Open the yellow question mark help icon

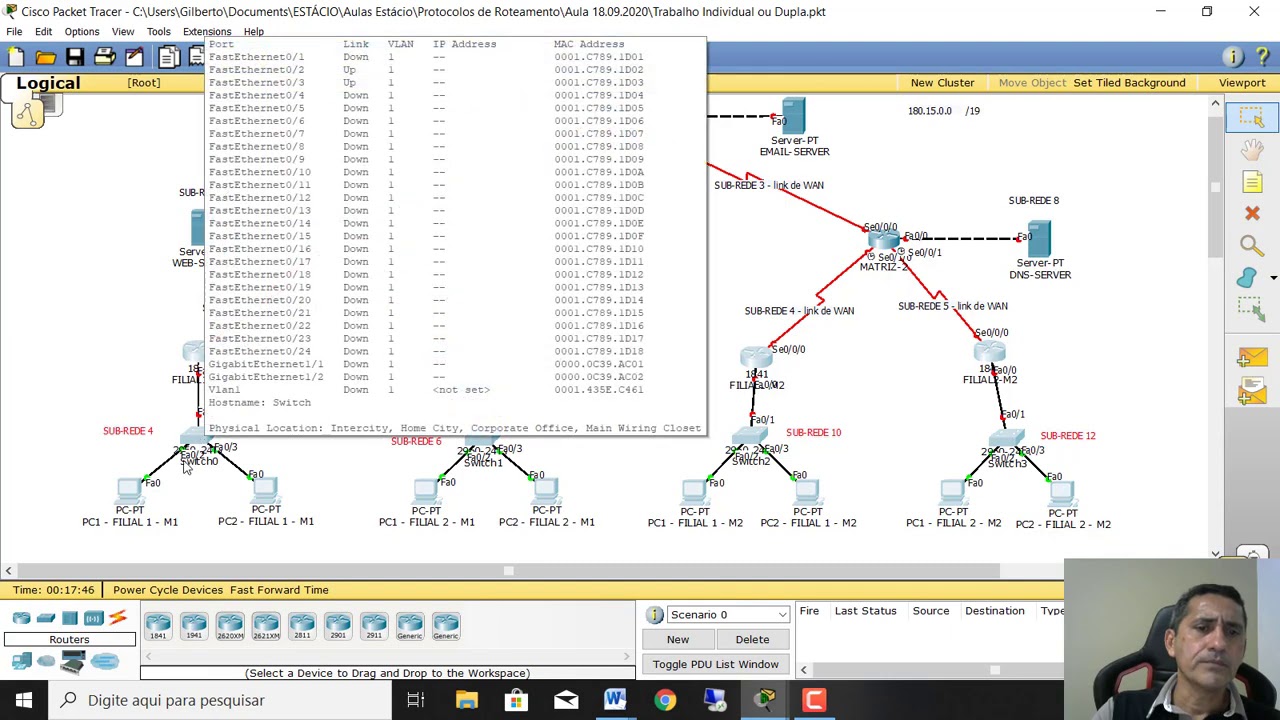1262,57
